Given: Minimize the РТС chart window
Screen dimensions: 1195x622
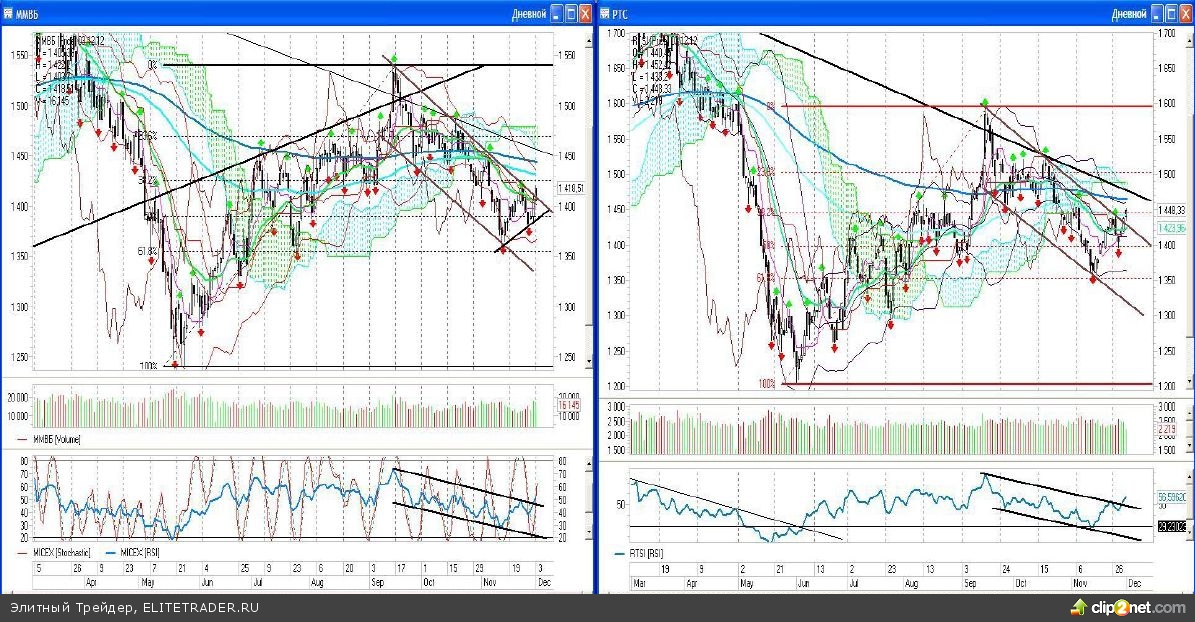Looking at the screenshot, I should [x=1155, y=13].
